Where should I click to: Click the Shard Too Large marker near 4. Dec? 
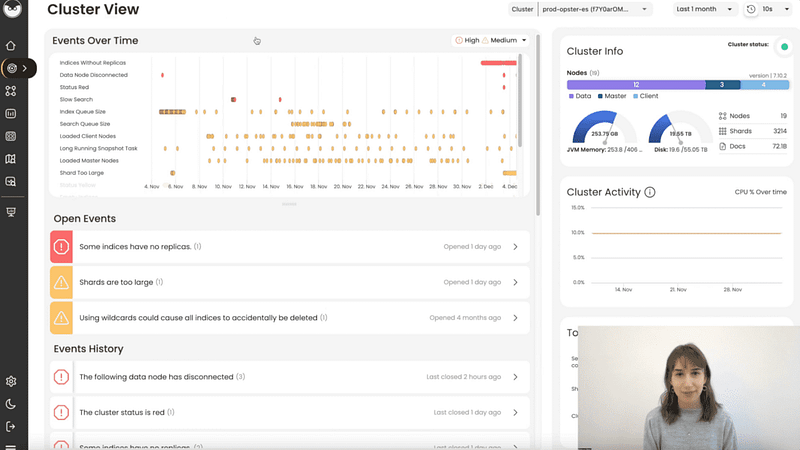pyautogui.click(x=510, y=173)
